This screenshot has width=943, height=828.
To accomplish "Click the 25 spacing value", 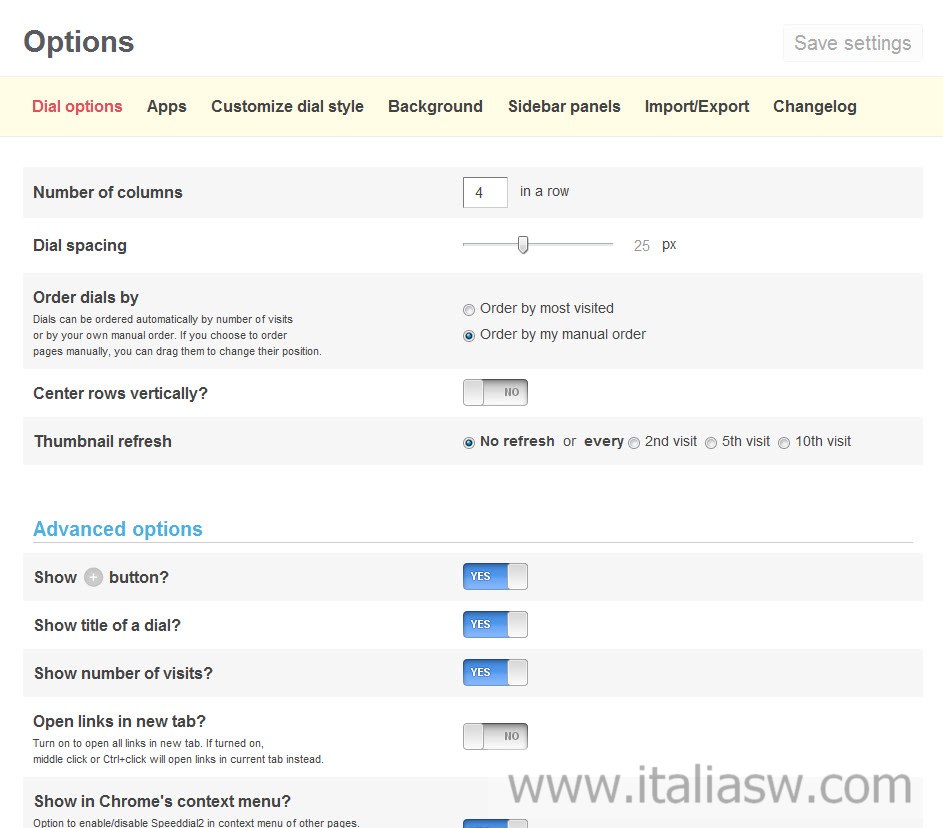I will pos(642,245).
